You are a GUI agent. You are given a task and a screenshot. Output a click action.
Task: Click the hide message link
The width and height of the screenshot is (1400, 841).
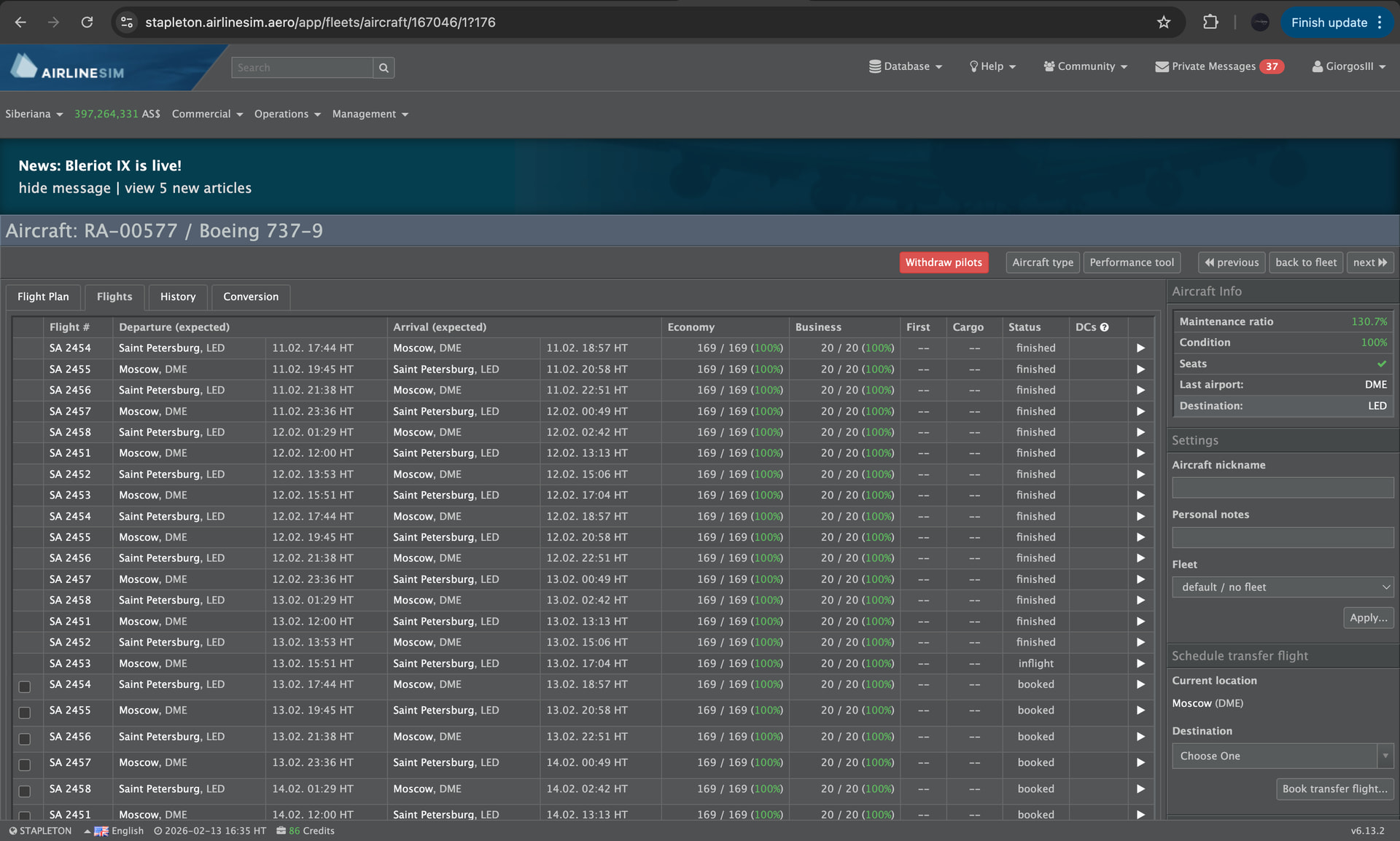pos(64,188)
